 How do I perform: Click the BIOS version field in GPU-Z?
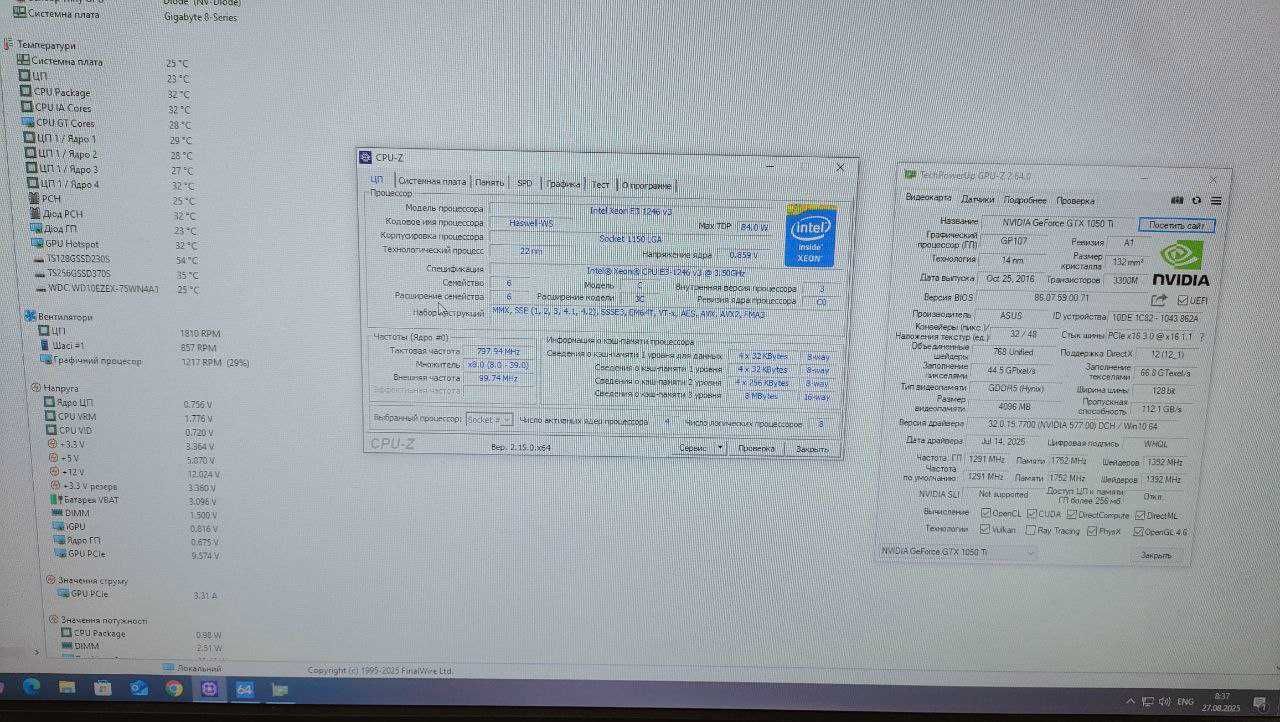tap(1061, 298)
